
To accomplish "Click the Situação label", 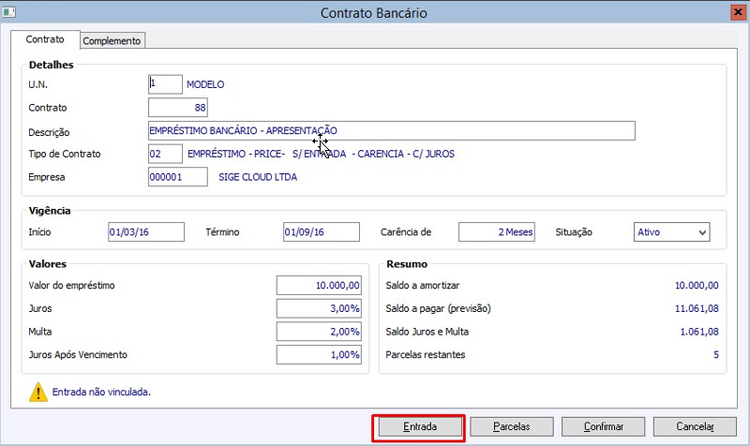I will point(574,232).
